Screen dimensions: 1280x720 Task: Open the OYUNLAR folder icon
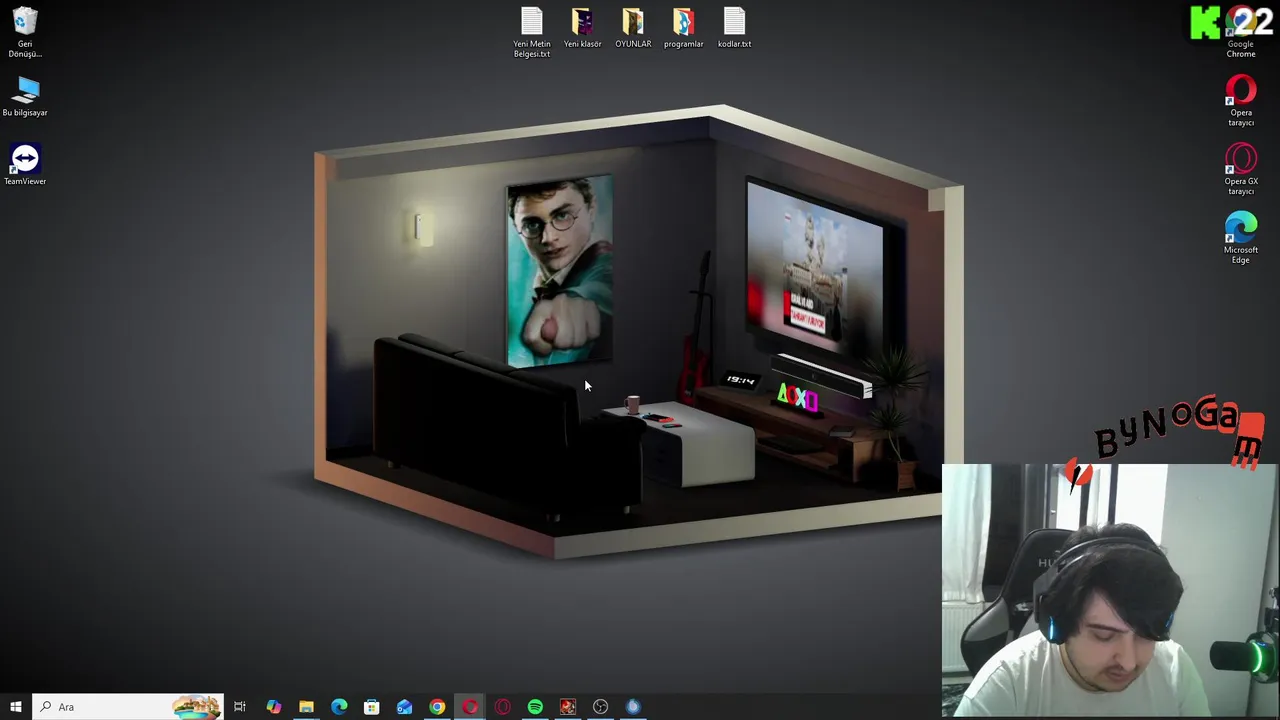tap(633, 28)
